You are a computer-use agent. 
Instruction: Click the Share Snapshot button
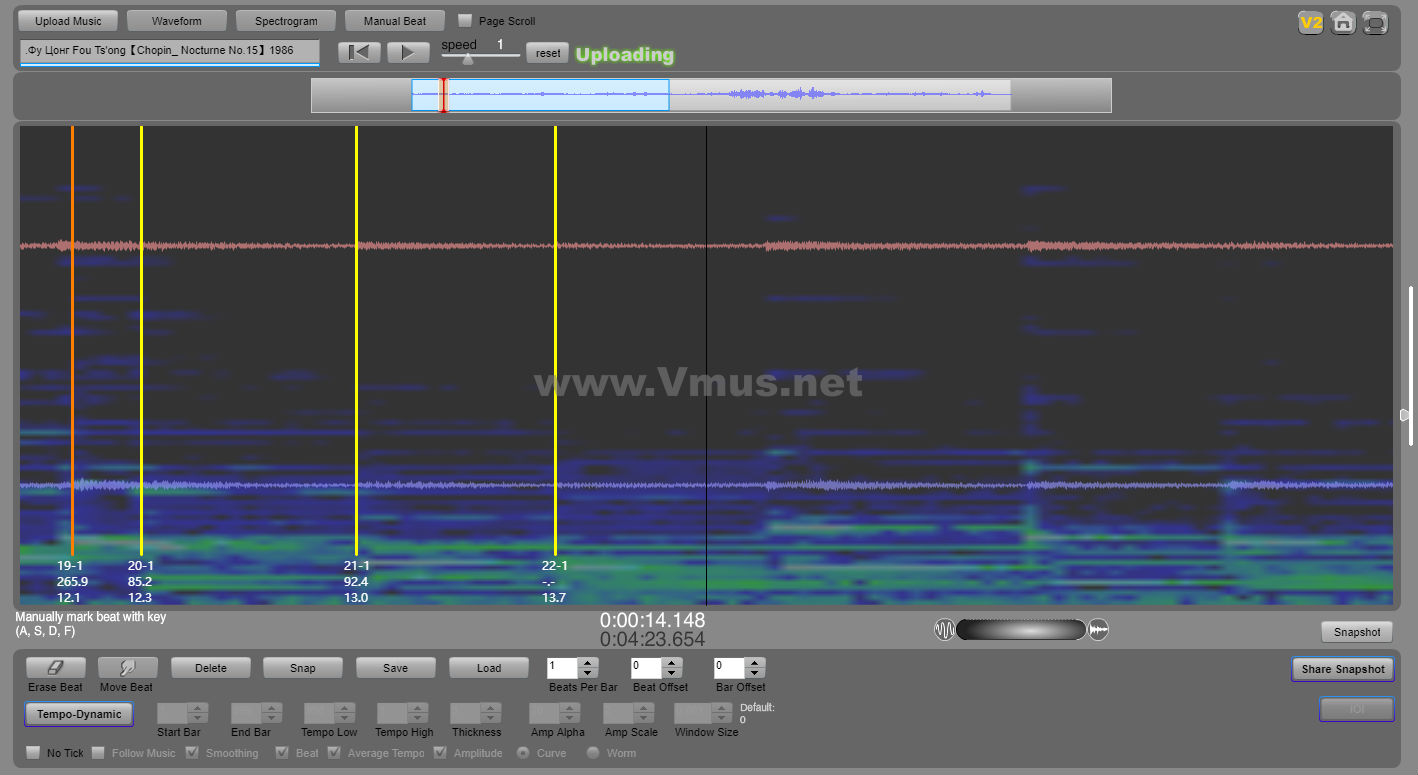tap(1342, 669)
